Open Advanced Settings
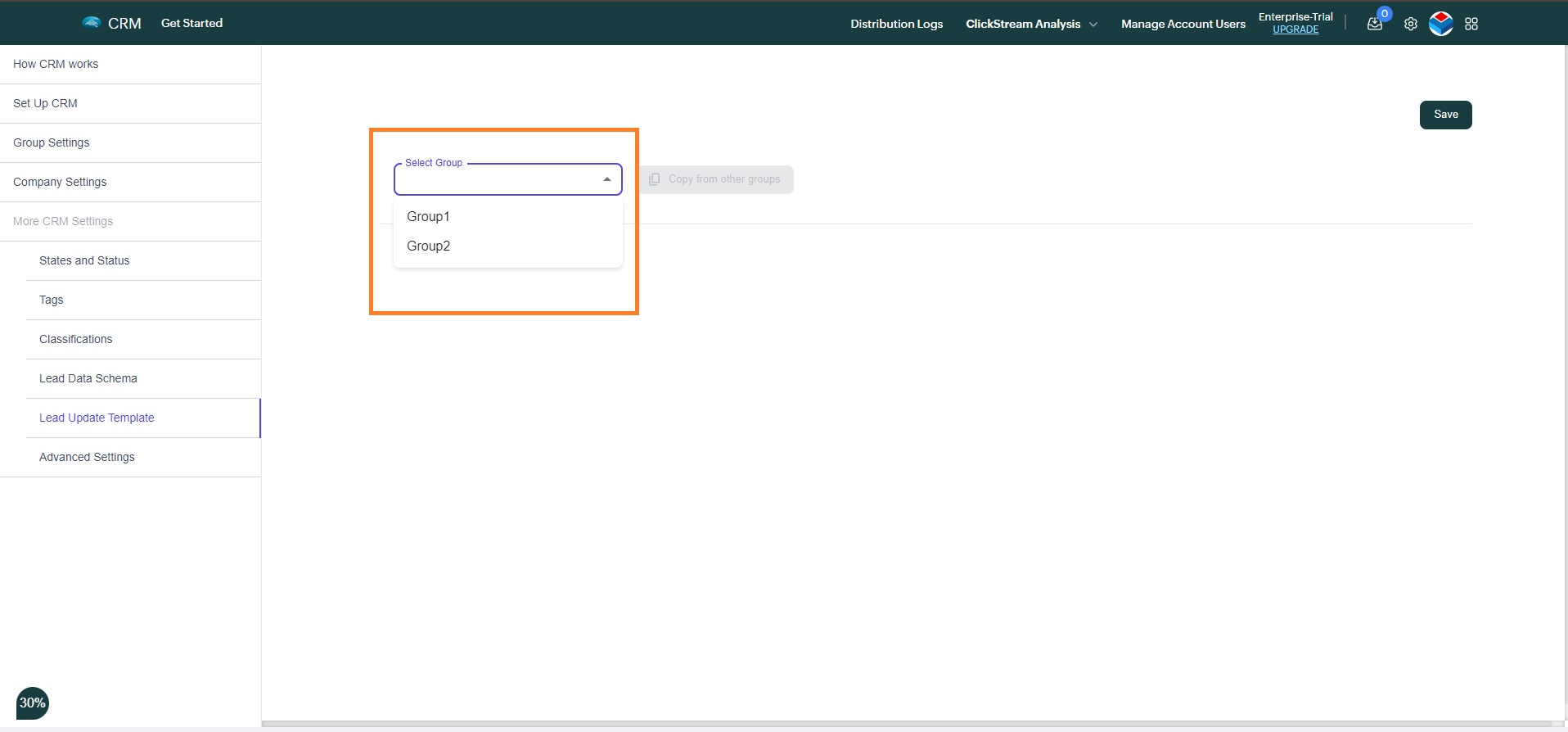The image size is (1568, 732). tap(143, 457)
